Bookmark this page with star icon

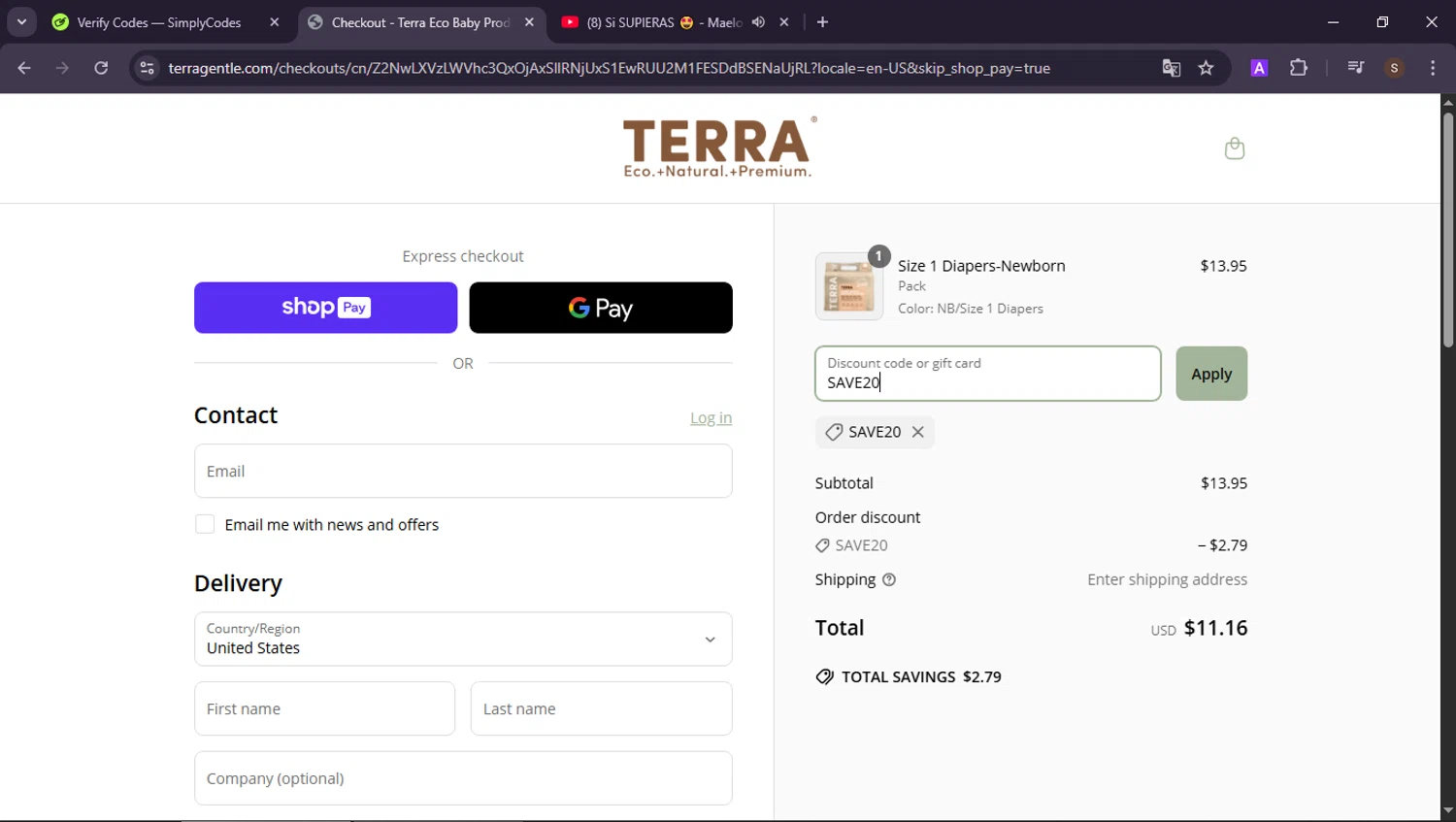pyautogui.click(x=1206, y=68)
